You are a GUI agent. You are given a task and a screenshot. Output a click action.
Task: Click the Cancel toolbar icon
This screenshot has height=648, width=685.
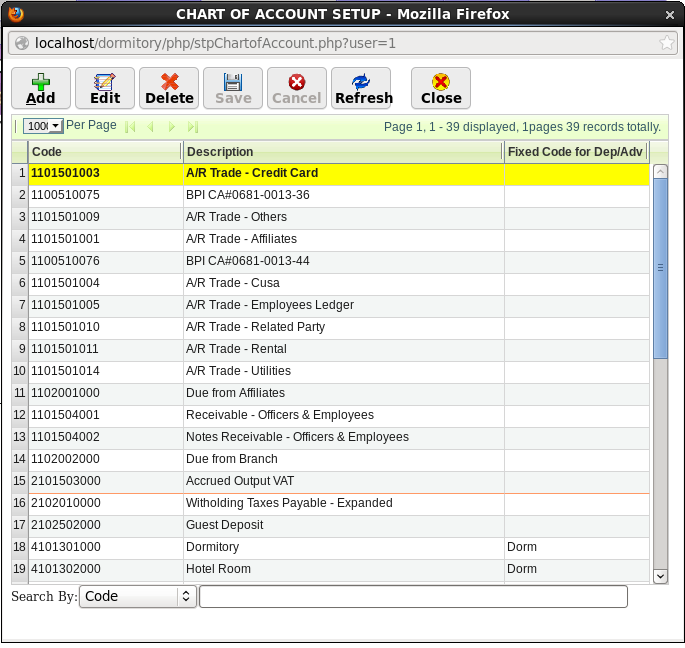(297, 82)
